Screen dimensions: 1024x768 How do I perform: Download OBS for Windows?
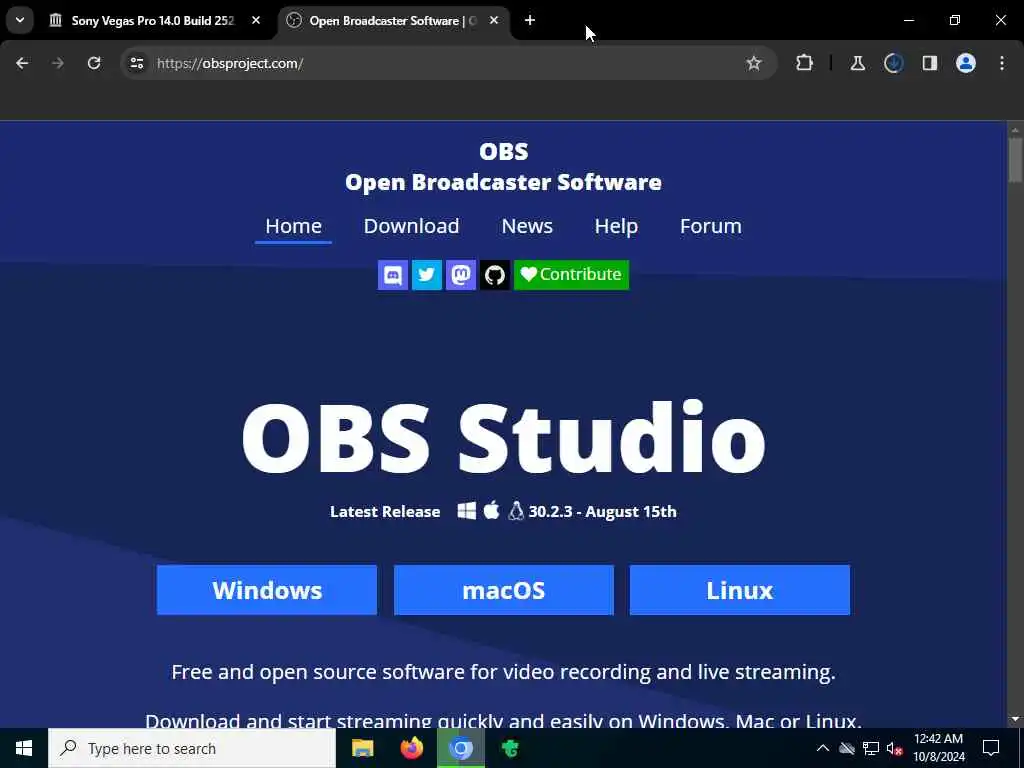pos(266,590)
